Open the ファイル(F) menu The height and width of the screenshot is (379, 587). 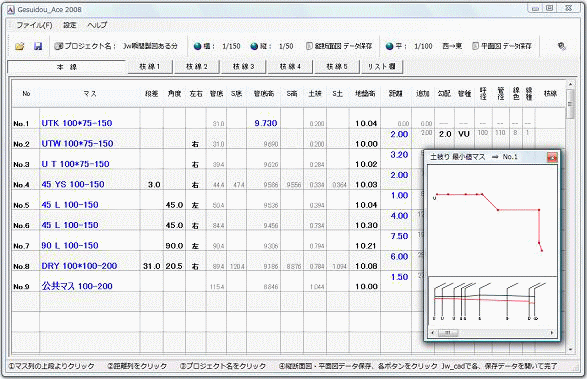[34, 25]
